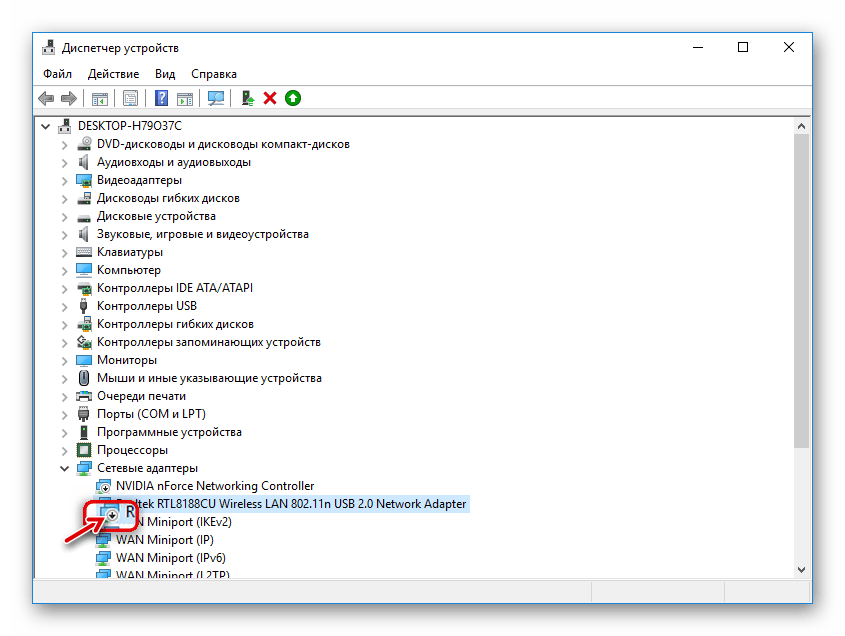
Task: Click the Контроллеры USB plug icon
Action: 84,306
